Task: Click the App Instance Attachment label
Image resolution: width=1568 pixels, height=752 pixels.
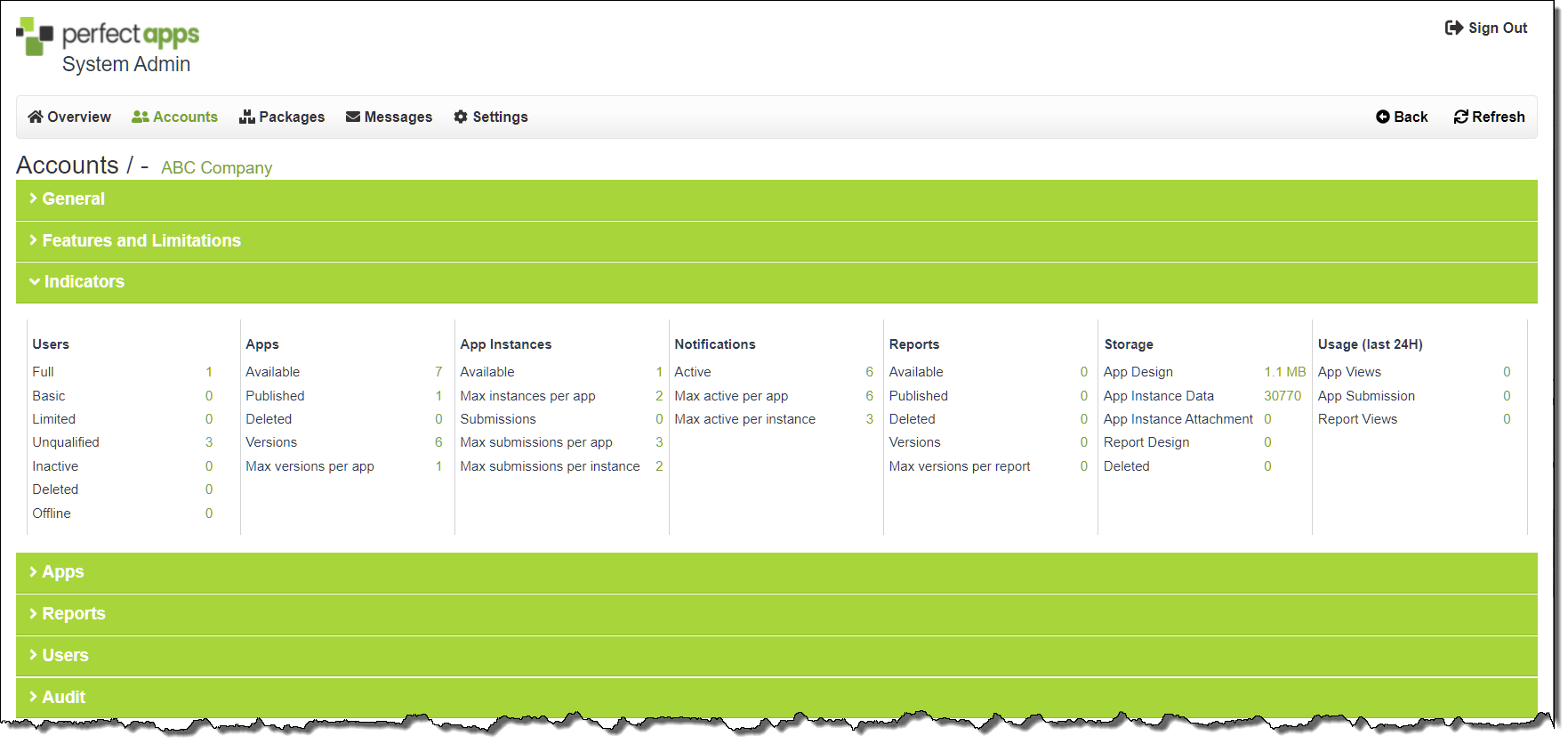Action: point(1178,419)
